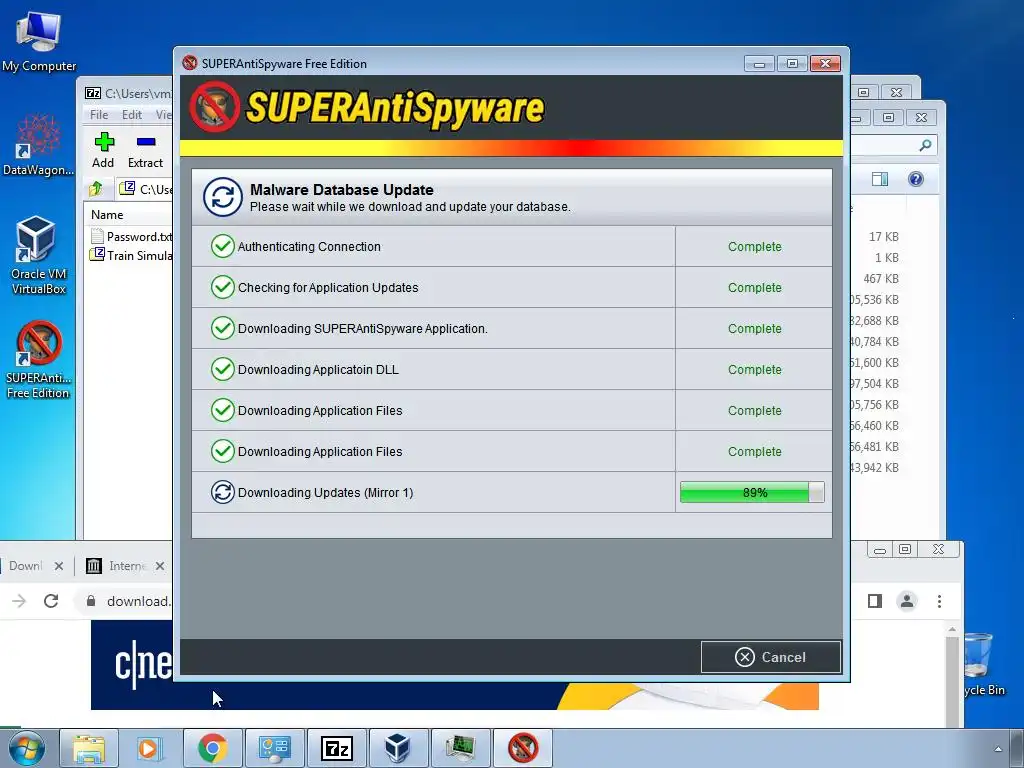The height and width of the screenshot is (768, 1024).
Task: Open the help icon in Explorer window
Action: click(x=916, y=179)
